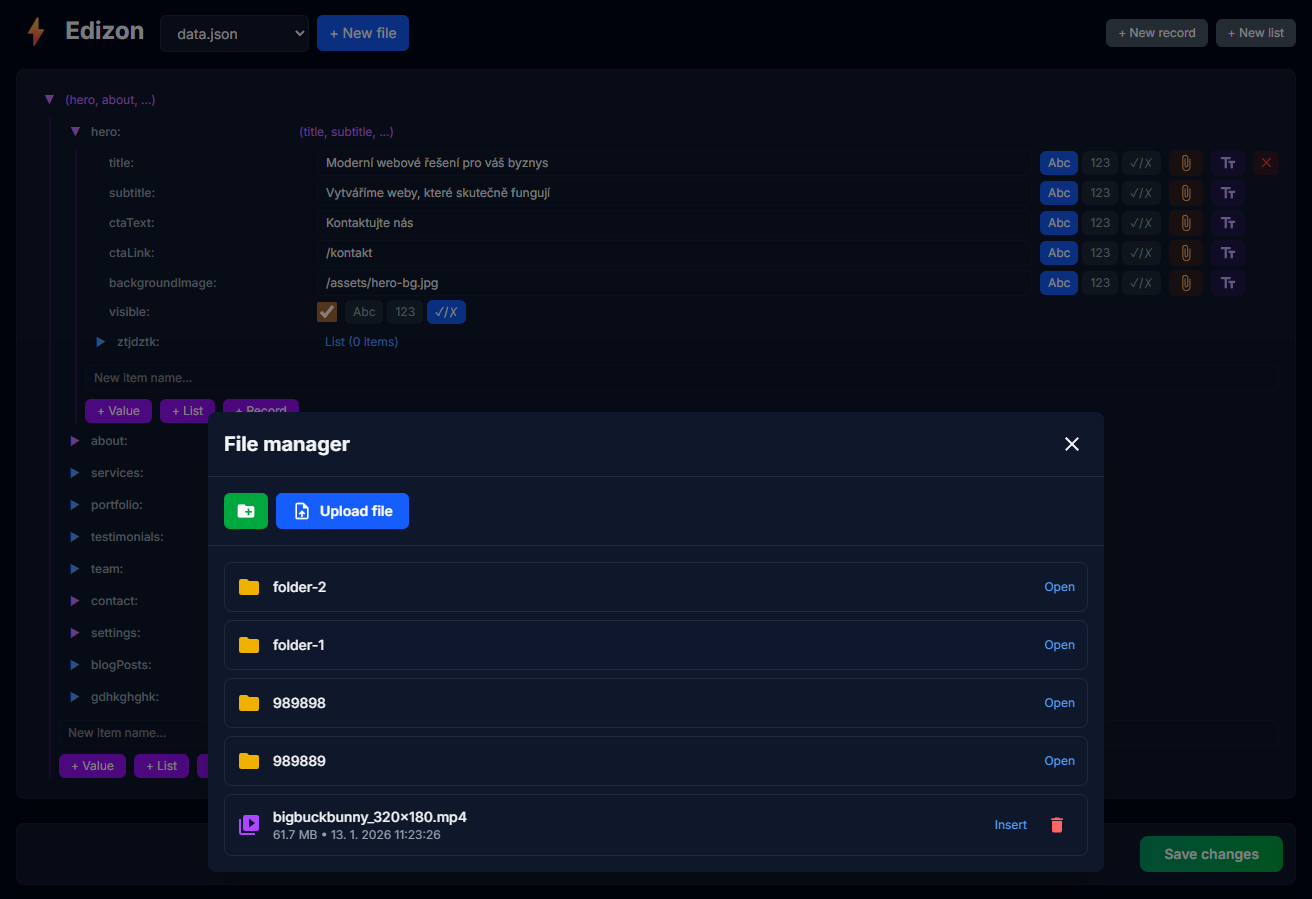Open the file attachment picker for ctaLink
The width and height of the screenshot is (1312, 899).
(x=1186, y=253)
